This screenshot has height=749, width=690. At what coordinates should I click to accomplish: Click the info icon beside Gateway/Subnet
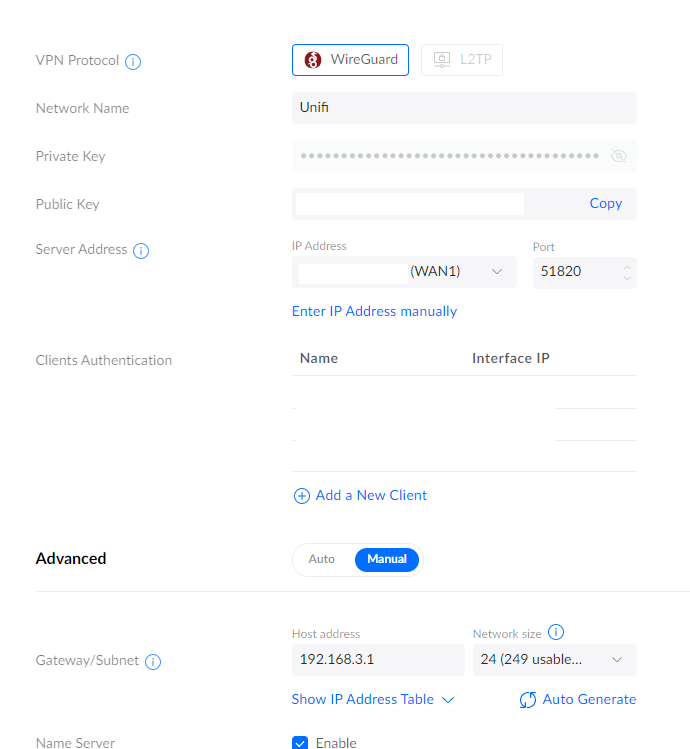click(x=153, y=662)
